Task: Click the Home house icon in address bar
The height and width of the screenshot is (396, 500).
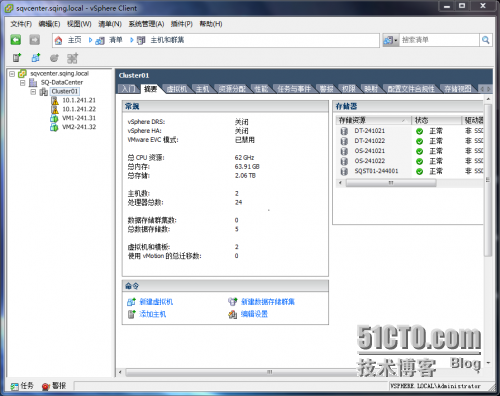Action: [x=58, y=40]
